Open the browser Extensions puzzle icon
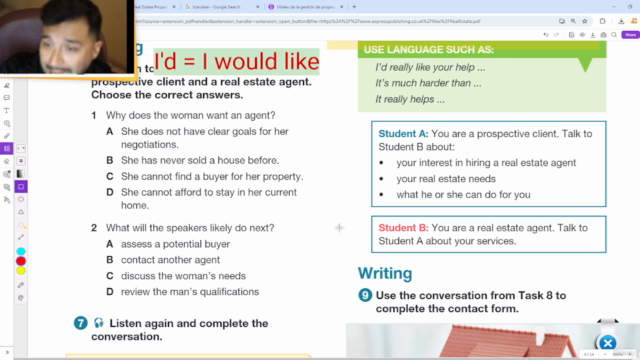 click(x=602, y=21)
